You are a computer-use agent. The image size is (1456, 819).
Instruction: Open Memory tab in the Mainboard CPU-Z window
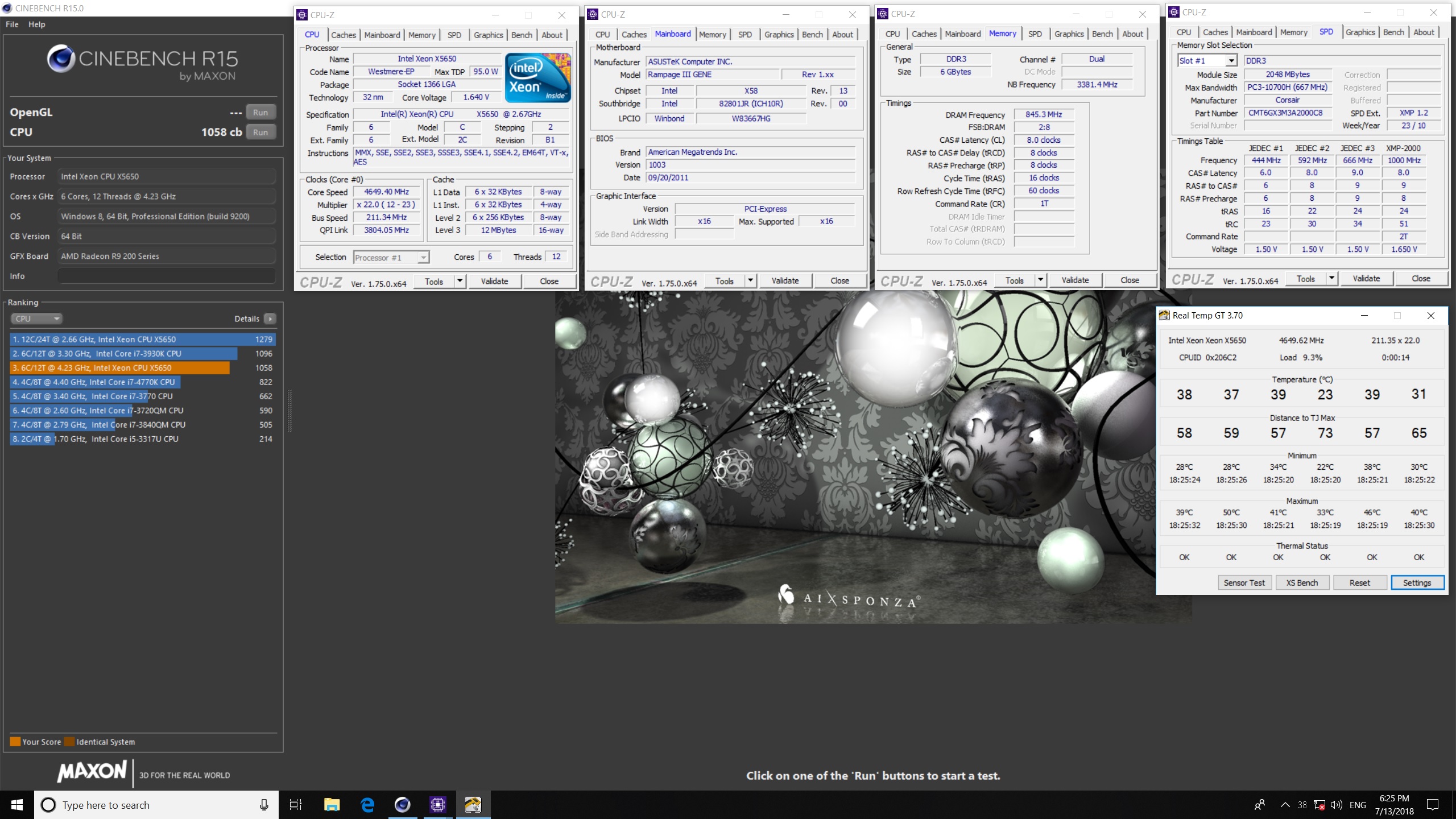712,34
